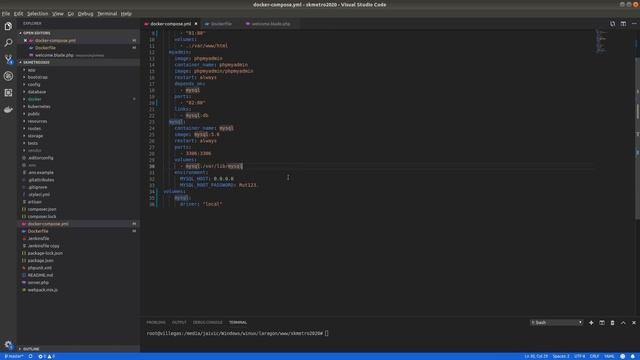
Task: Close docker-compose.yml in Open Editors list
Action: [x=25, y=40]
